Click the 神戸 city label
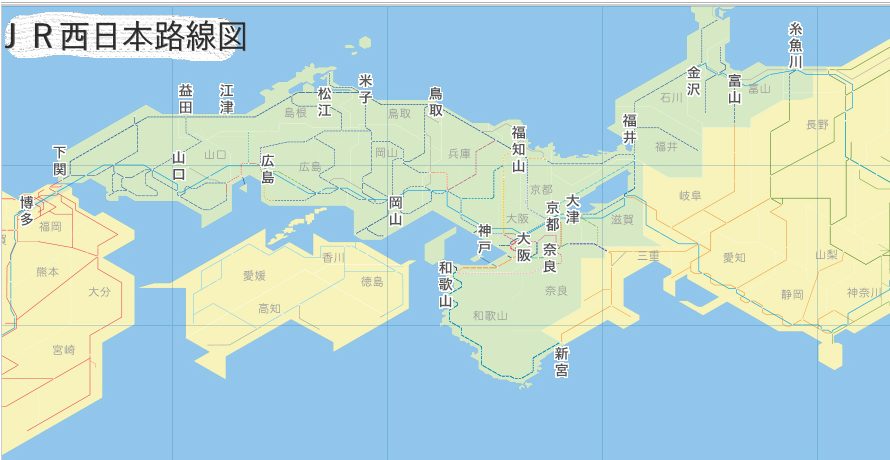The image size is (890, 460). click(484, 239)
